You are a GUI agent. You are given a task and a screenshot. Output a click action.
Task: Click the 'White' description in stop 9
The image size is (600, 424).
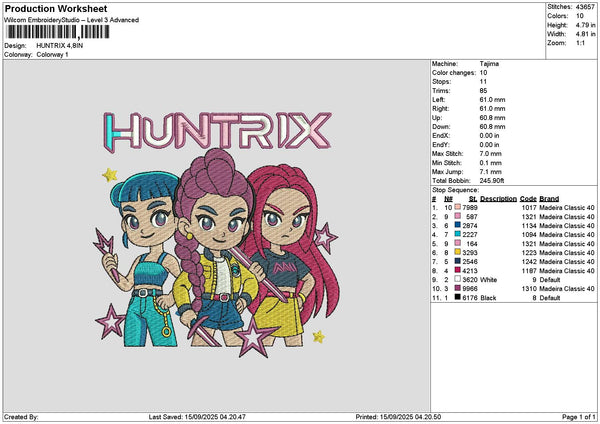488,279
